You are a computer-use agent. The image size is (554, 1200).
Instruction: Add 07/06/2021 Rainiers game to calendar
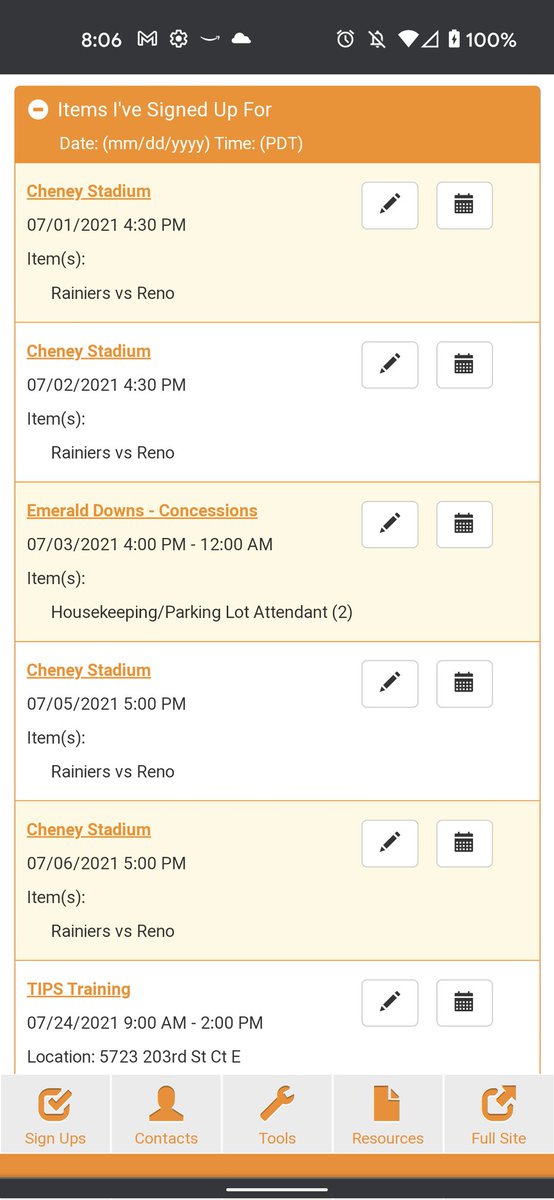[x=464, y=843]
